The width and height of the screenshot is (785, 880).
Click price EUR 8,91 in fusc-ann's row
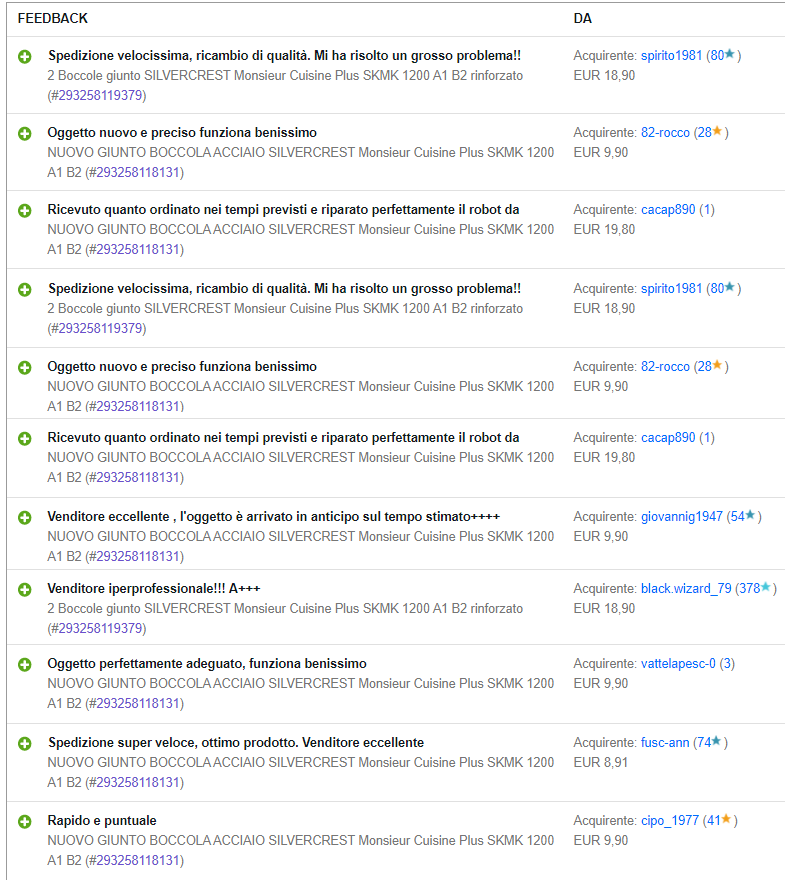[600, 762]
